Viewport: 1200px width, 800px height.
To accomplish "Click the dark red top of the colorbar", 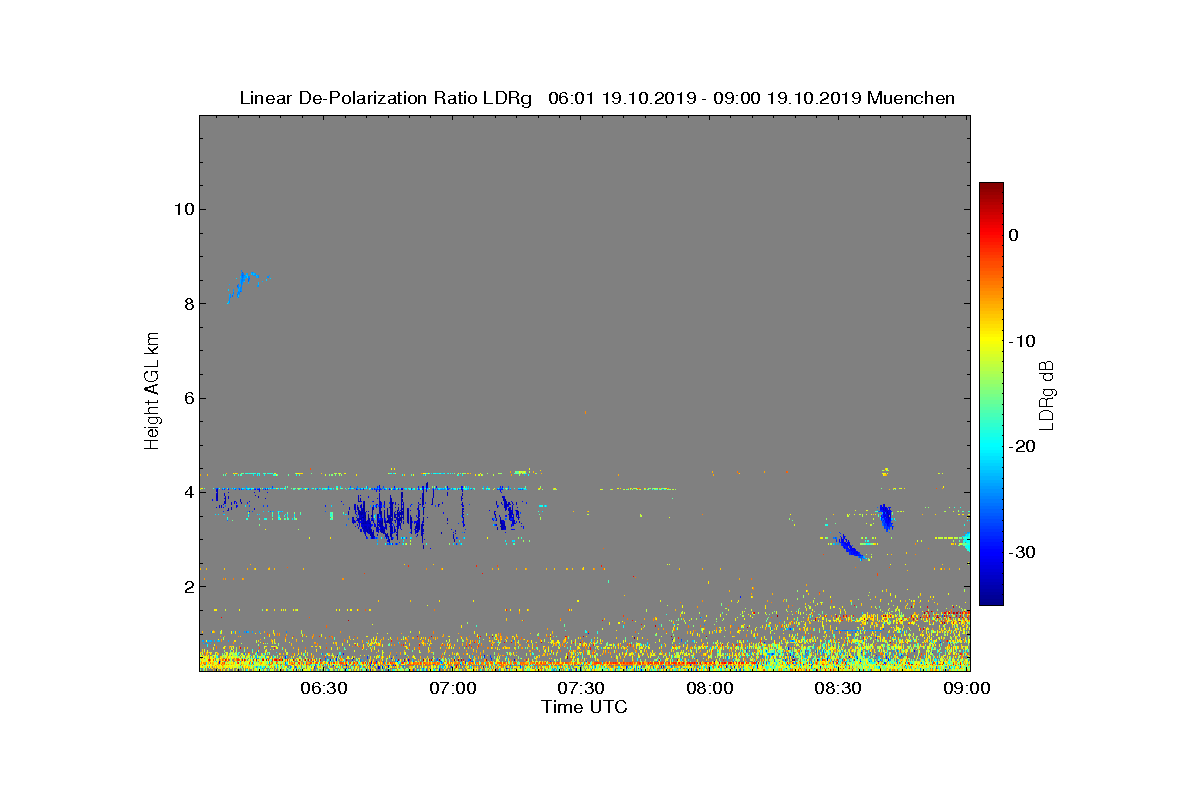I will 991,189.
